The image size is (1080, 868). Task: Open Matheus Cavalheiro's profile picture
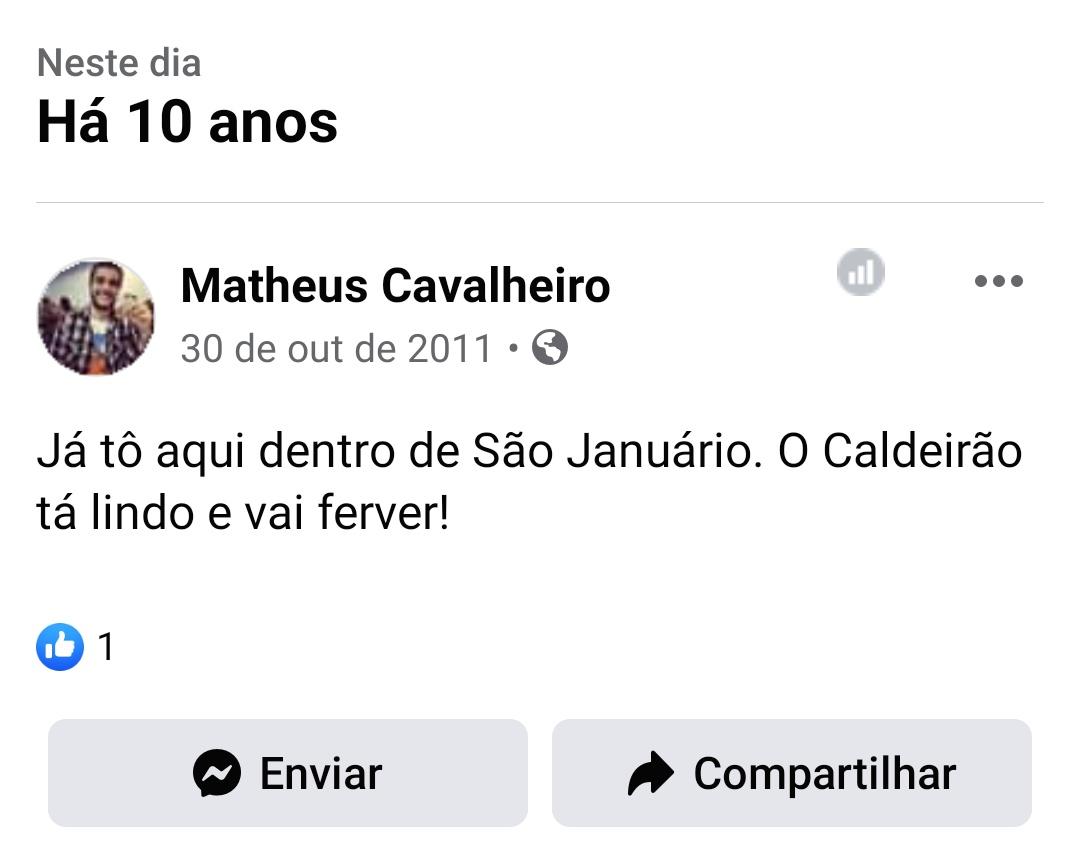click(96, 316)
